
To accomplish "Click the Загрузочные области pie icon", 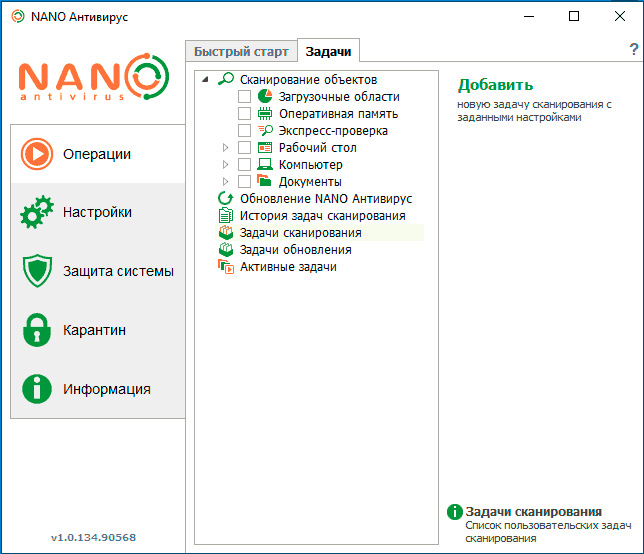I will click(265, 96).
